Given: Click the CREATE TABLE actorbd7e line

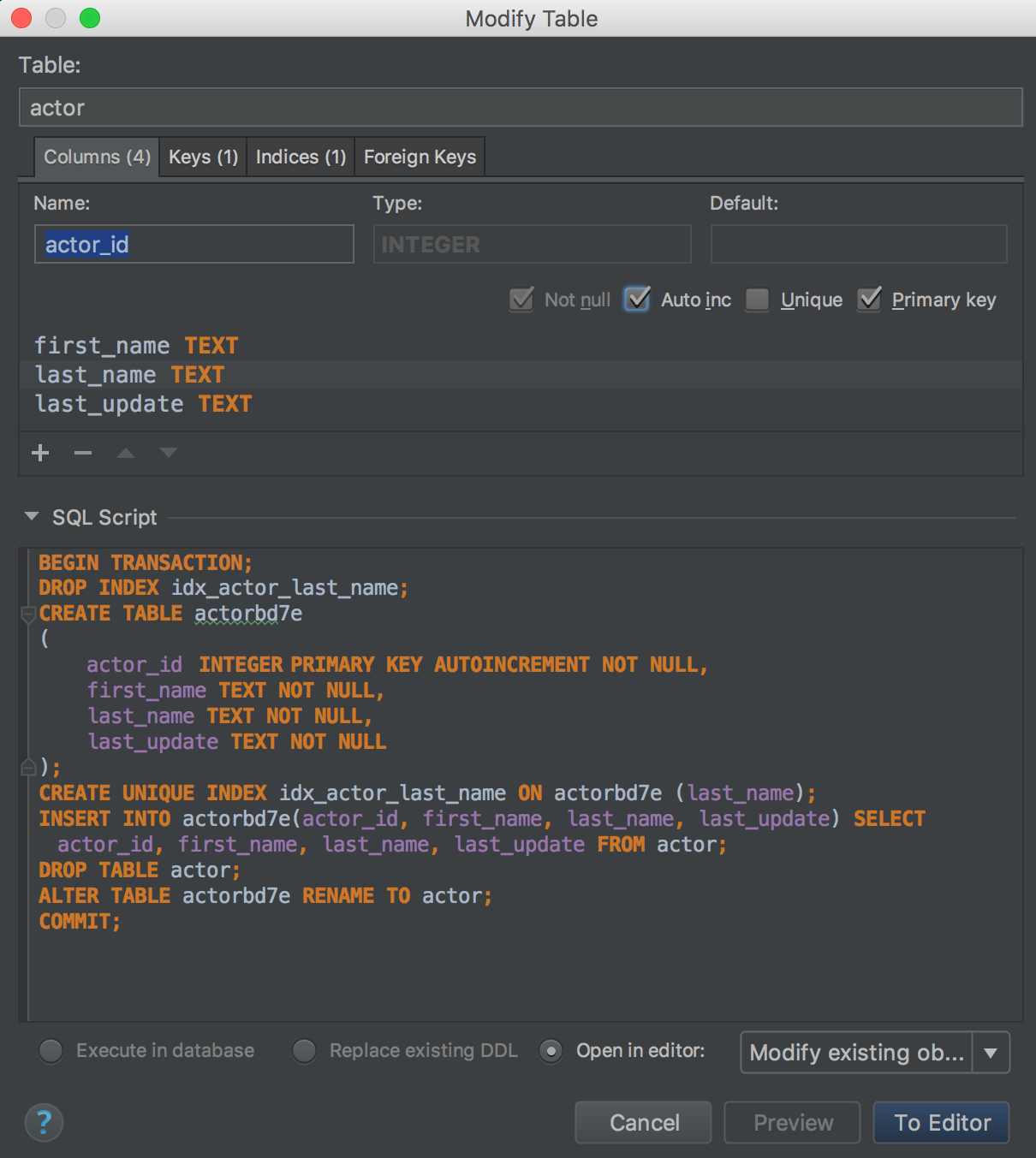Looking at the screenshot, I should (170, 614).
